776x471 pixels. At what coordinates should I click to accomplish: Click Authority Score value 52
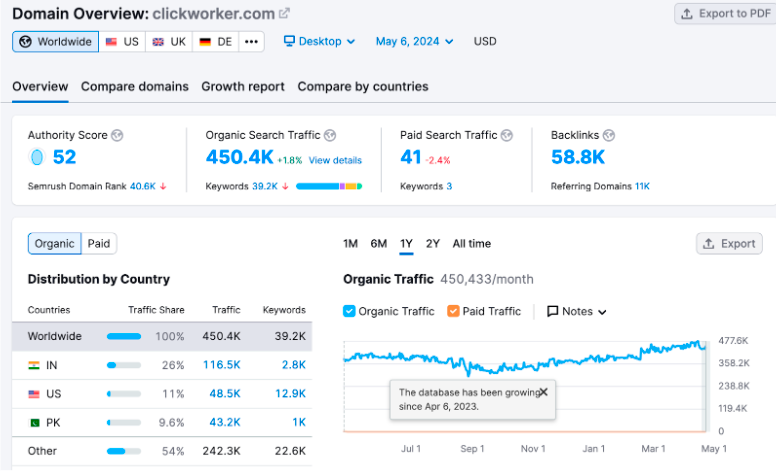pyautogui.click(x=64, y=157)
